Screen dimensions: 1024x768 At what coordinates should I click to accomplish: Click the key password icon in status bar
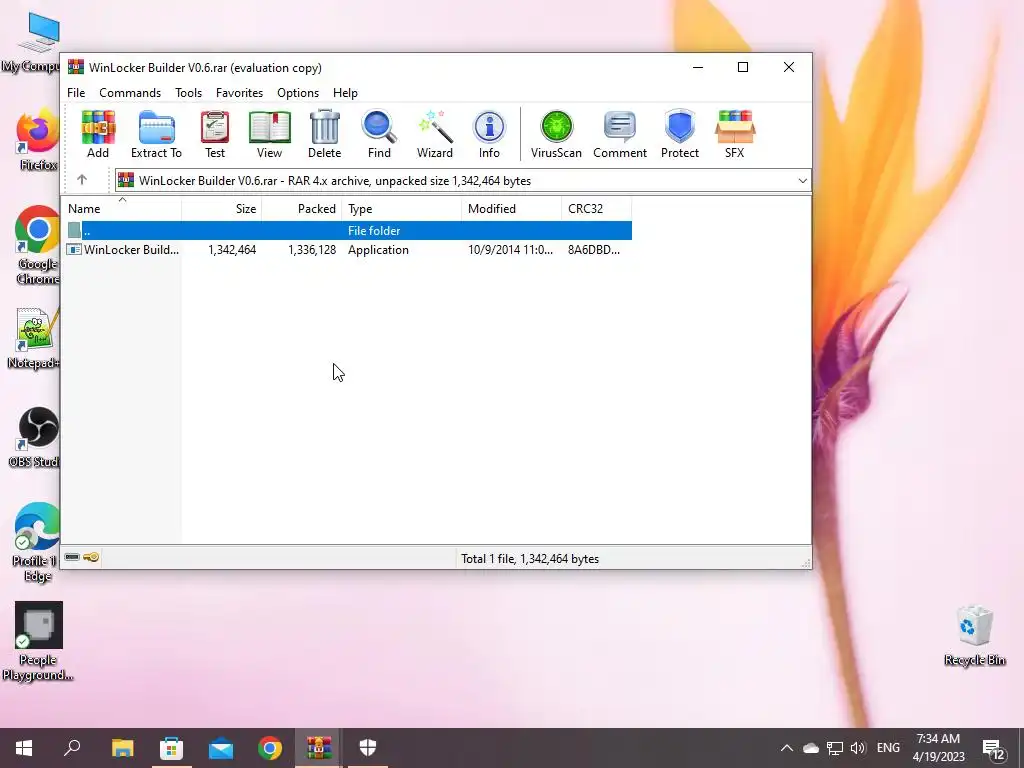pos(91,557)
